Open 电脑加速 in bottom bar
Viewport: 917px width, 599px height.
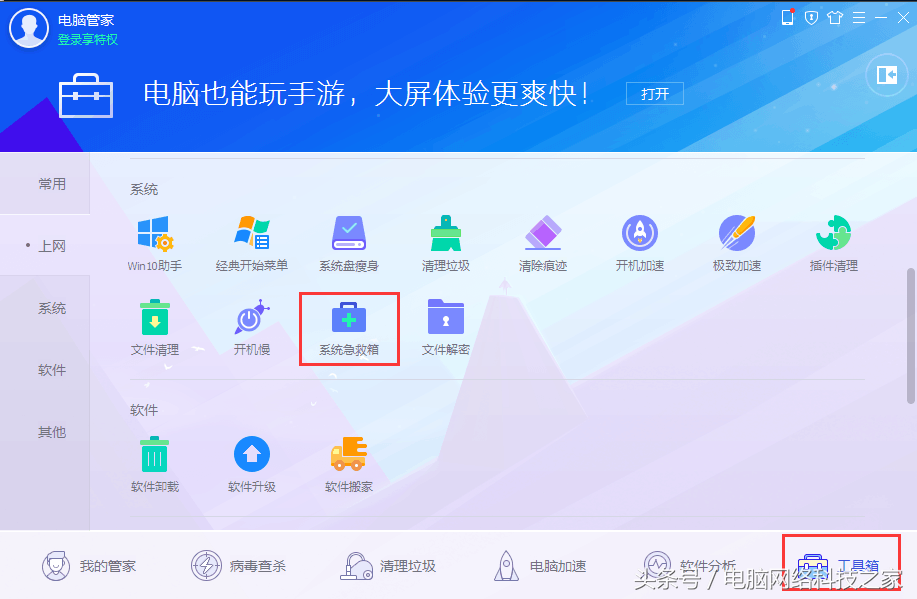coord(540,566)
